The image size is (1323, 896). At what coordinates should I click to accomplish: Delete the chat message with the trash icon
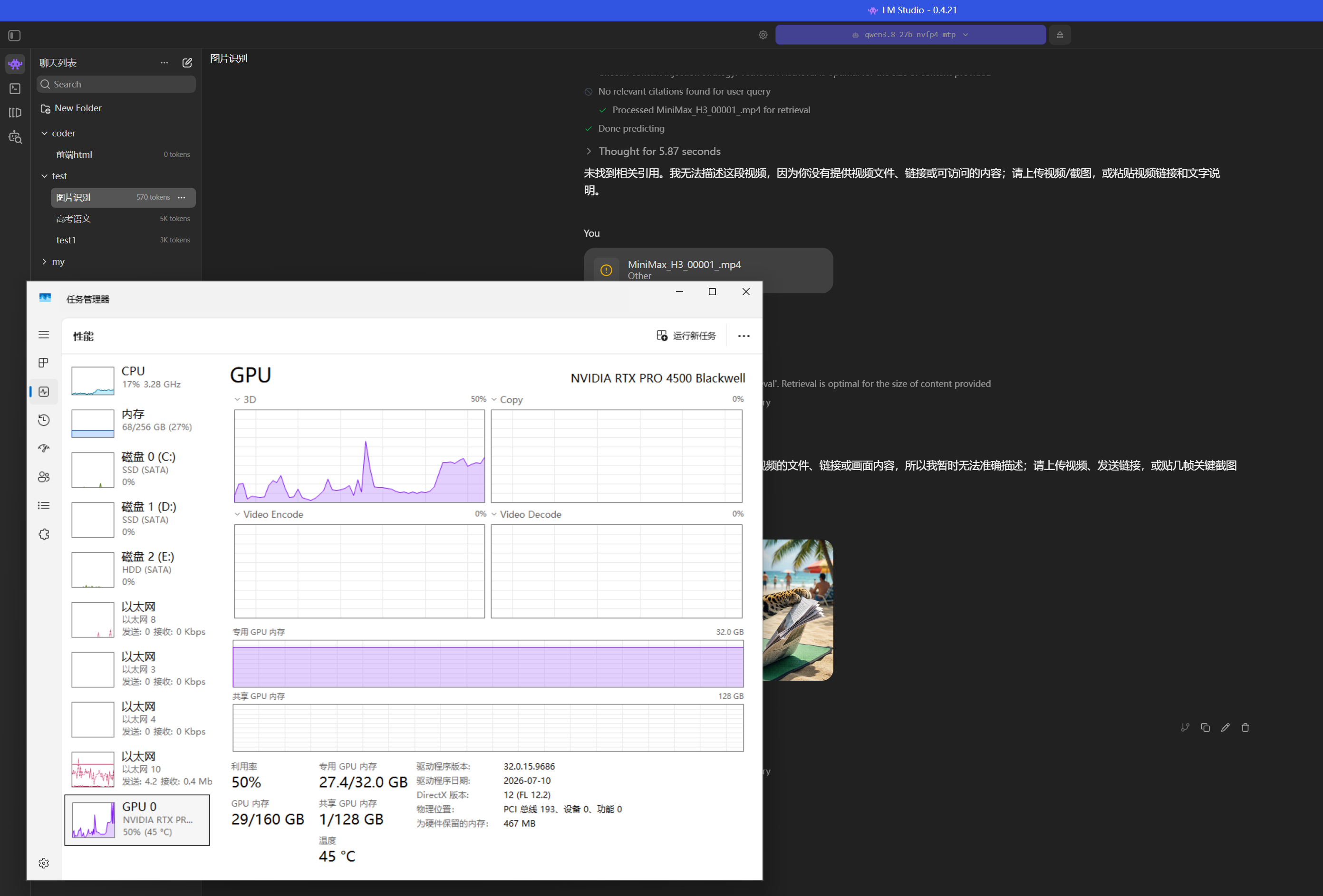[x=1245, y=727]
